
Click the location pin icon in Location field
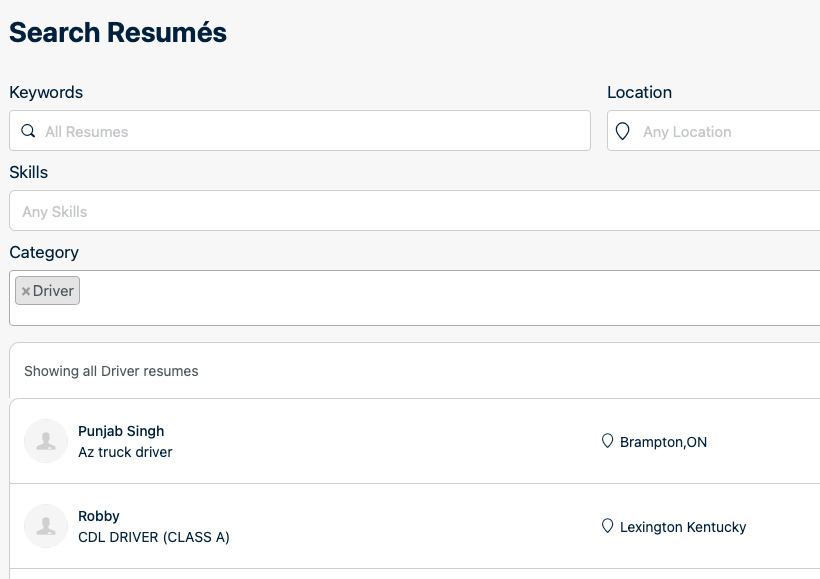[622, 131]
